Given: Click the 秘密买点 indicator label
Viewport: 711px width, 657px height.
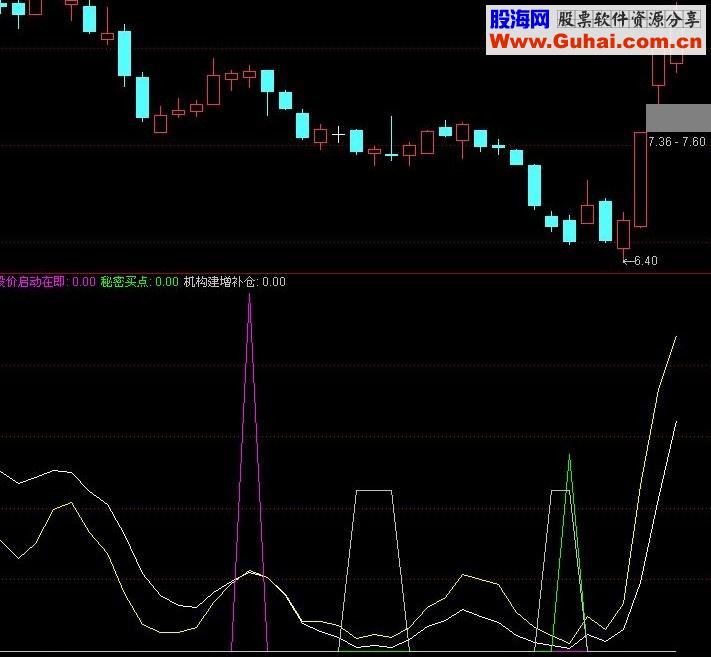Looking at the screenshot, I should (139, 282).
